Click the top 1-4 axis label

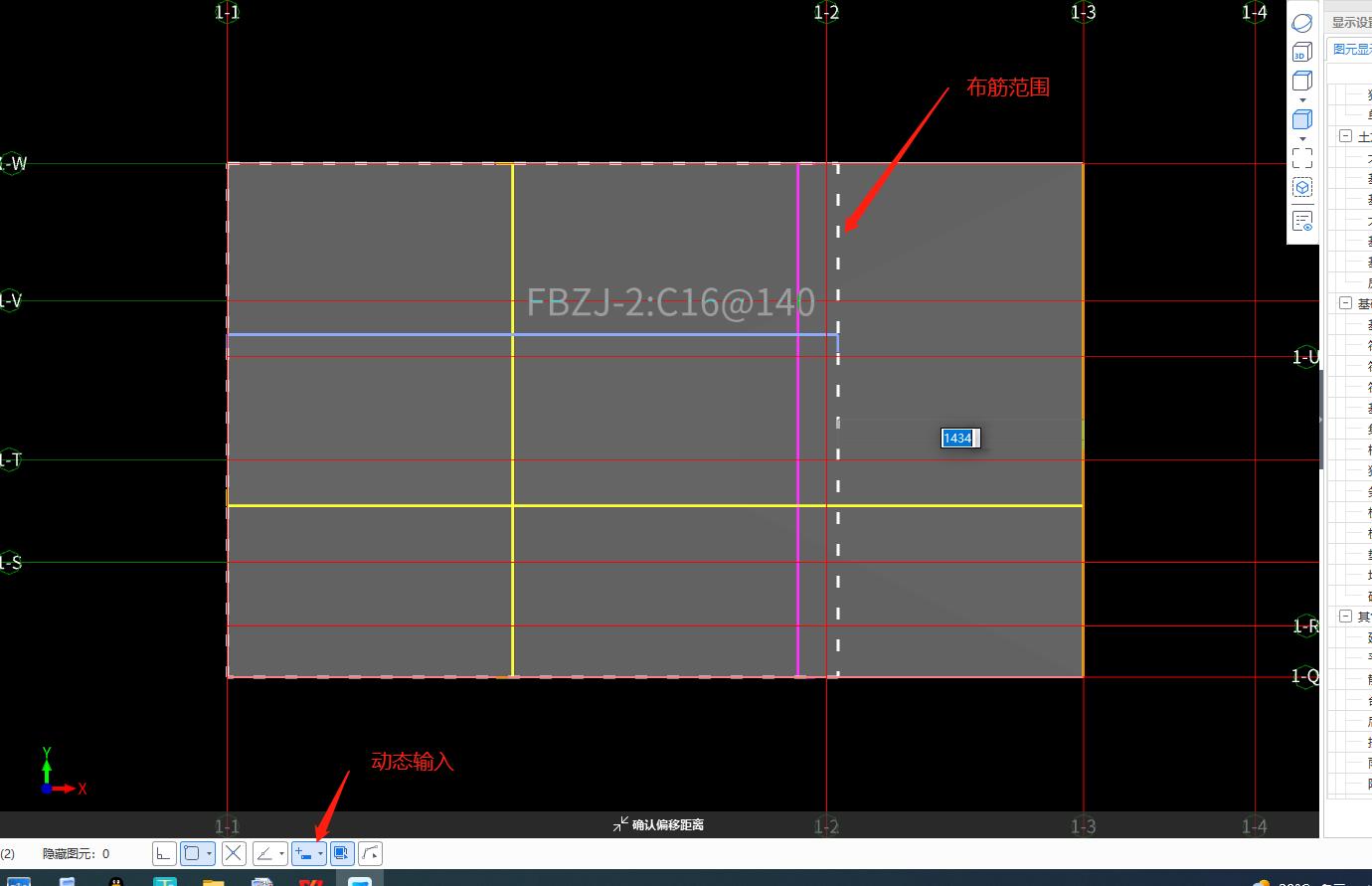point(1255,12)
